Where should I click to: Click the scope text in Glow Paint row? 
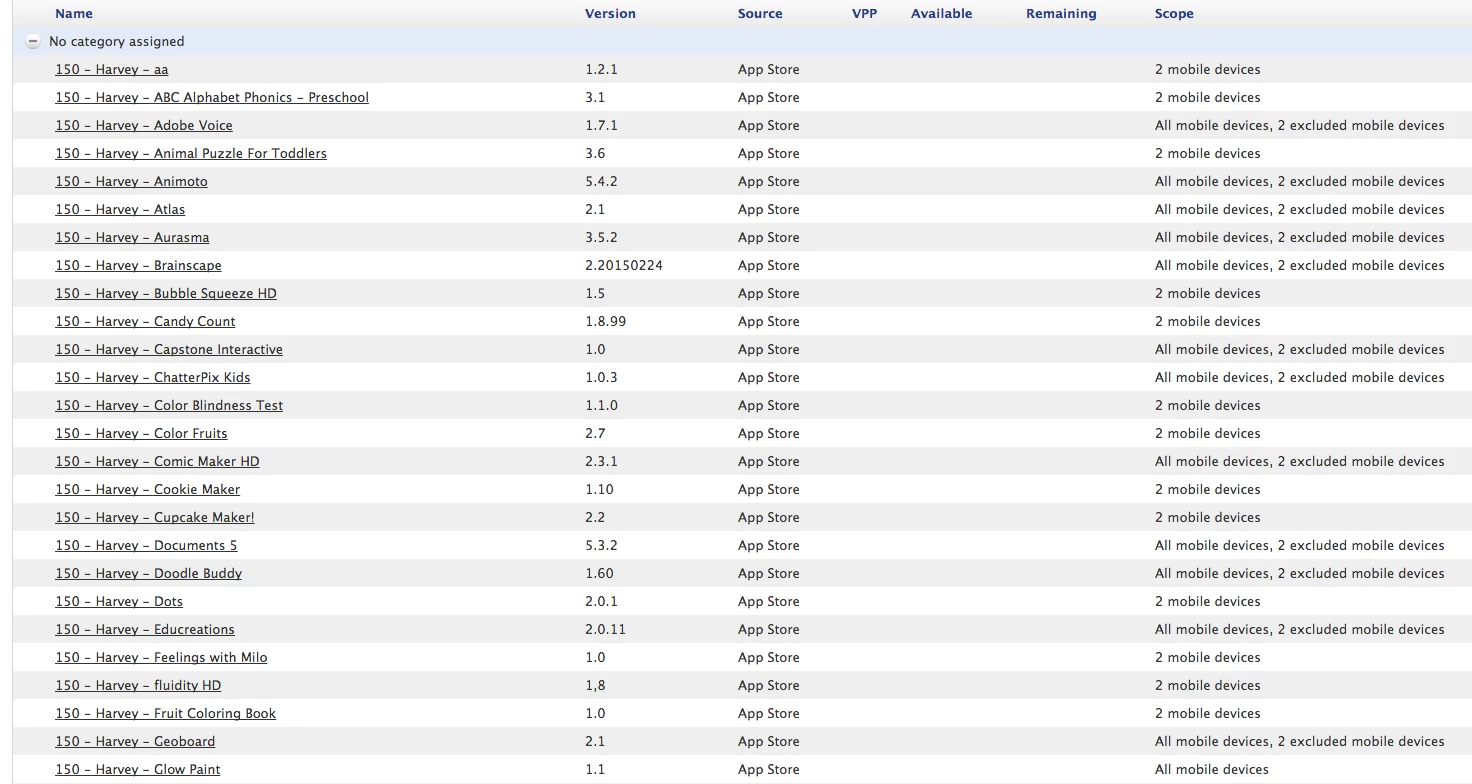pyautogui.click(x=1212, y=770)
